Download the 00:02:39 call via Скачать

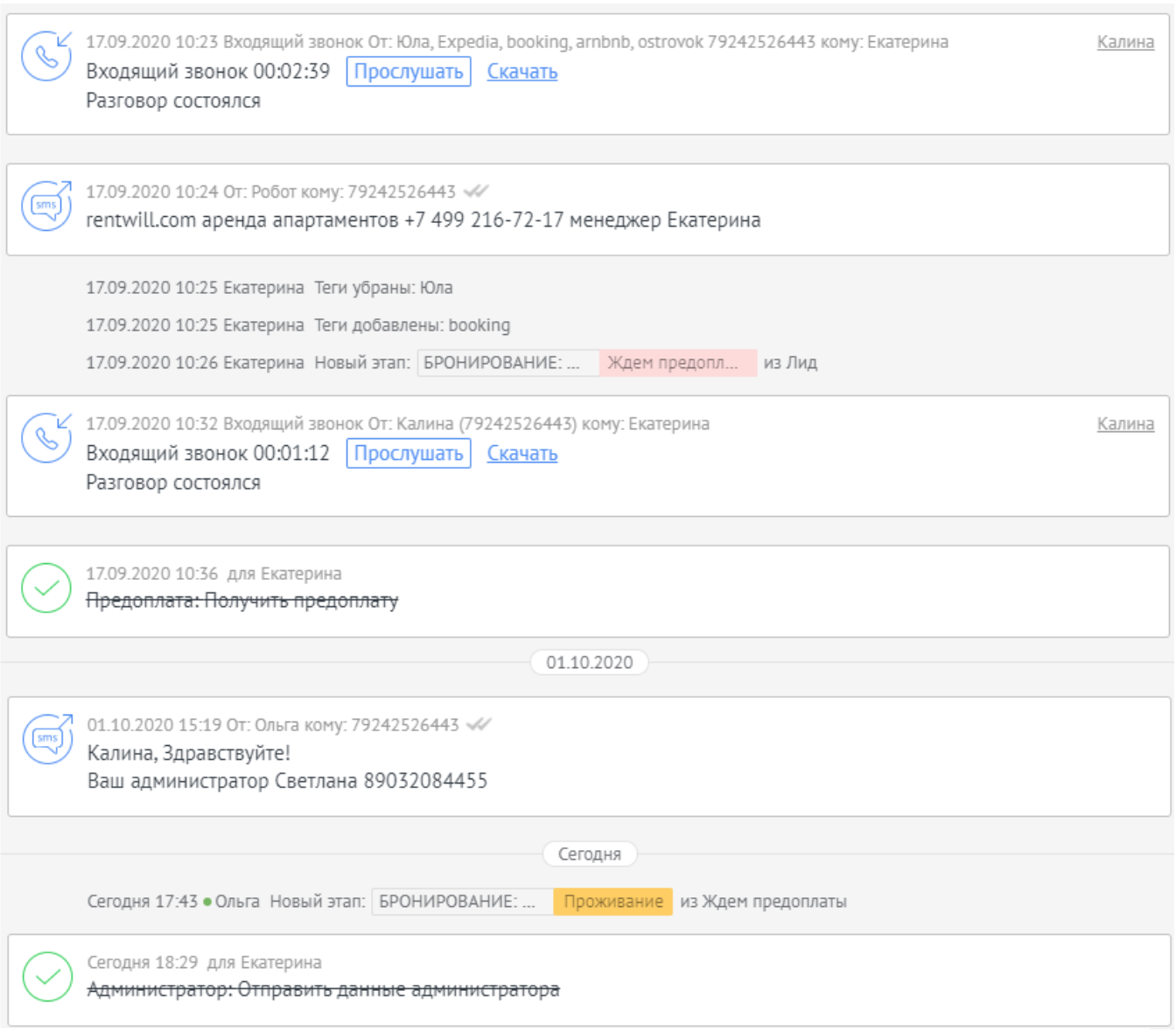(522, 72)
